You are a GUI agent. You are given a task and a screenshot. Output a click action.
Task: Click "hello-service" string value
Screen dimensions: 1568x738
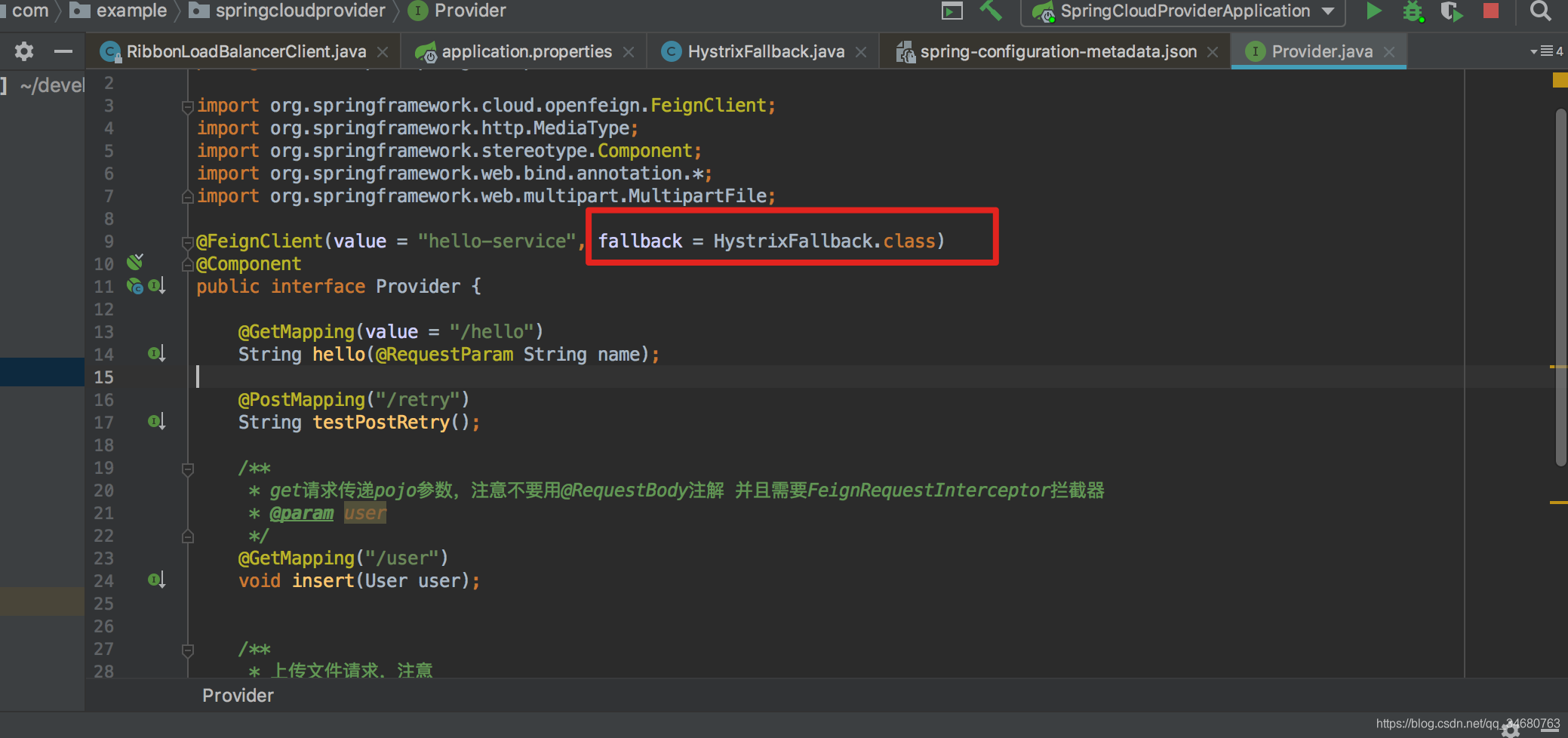(x=497, y=241)
